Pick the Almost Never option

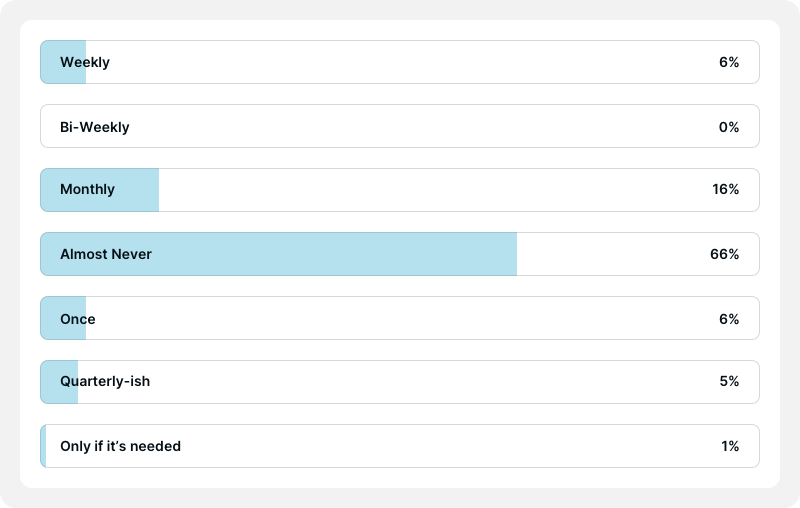point(399,254)
